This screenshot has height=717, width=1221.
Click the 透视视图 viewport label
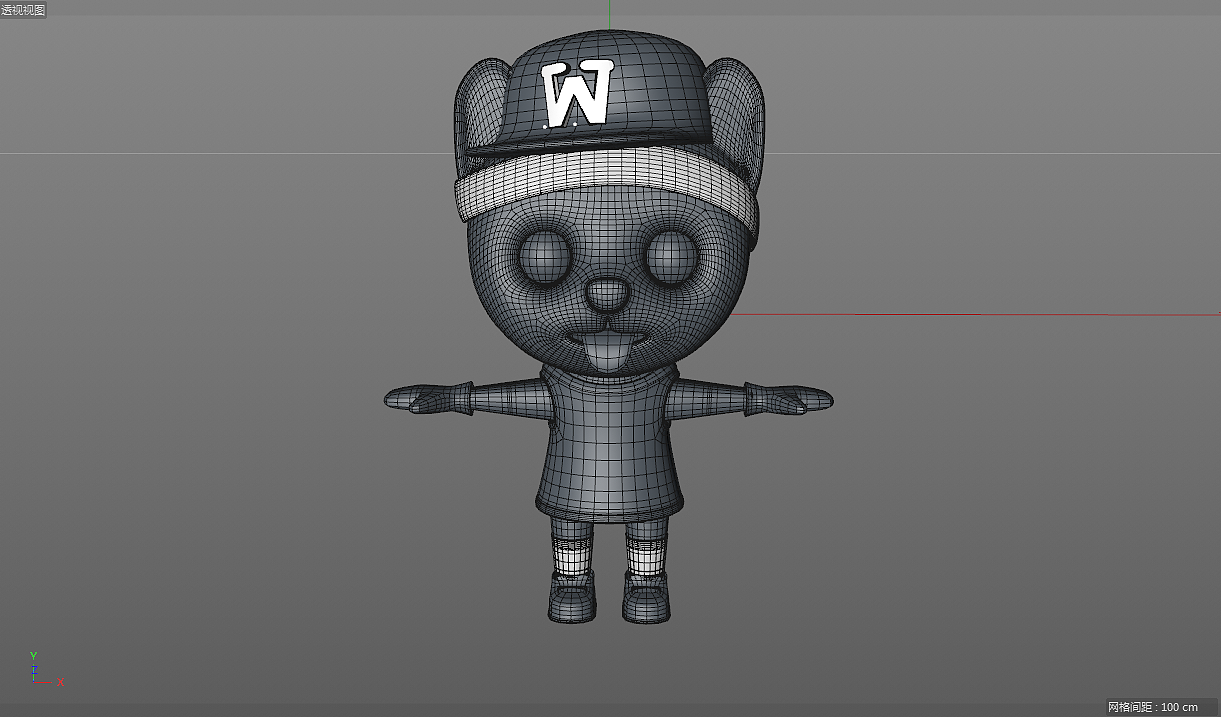[23, 9]
